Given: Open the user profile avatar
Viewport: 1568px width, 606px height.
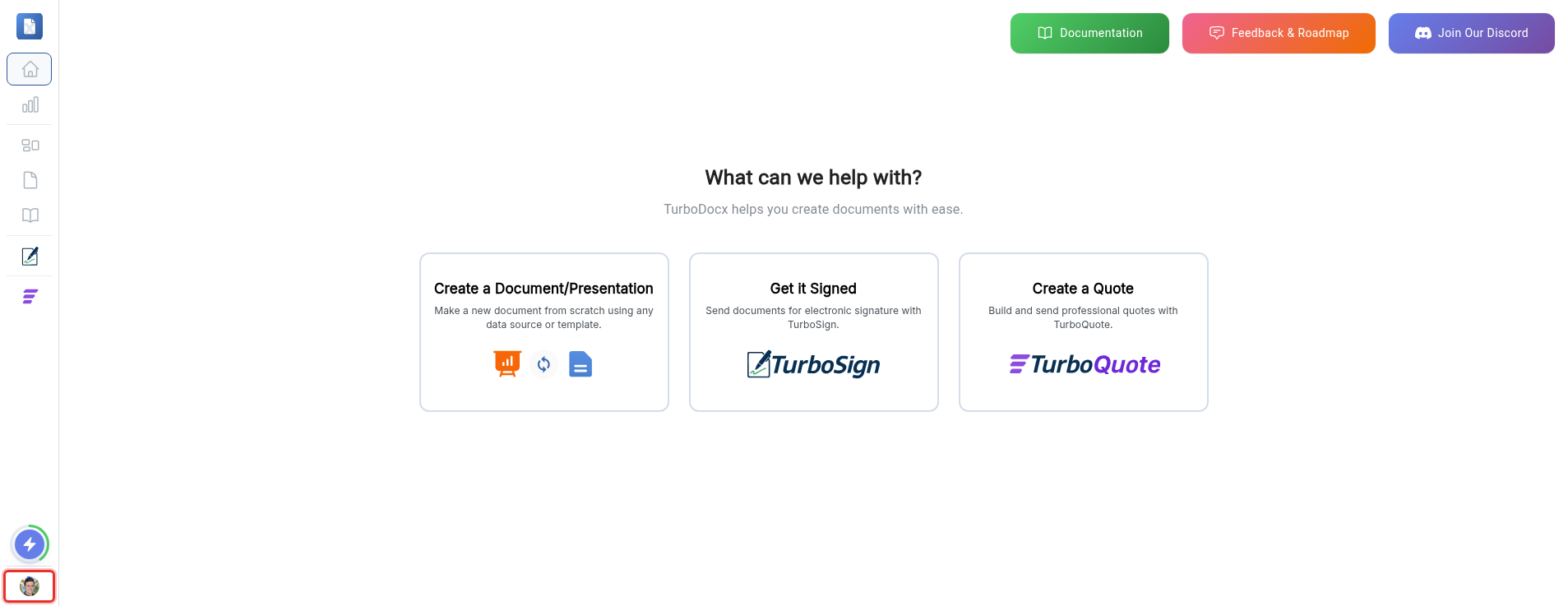Looking at the screenshot, I should (30, 586).
